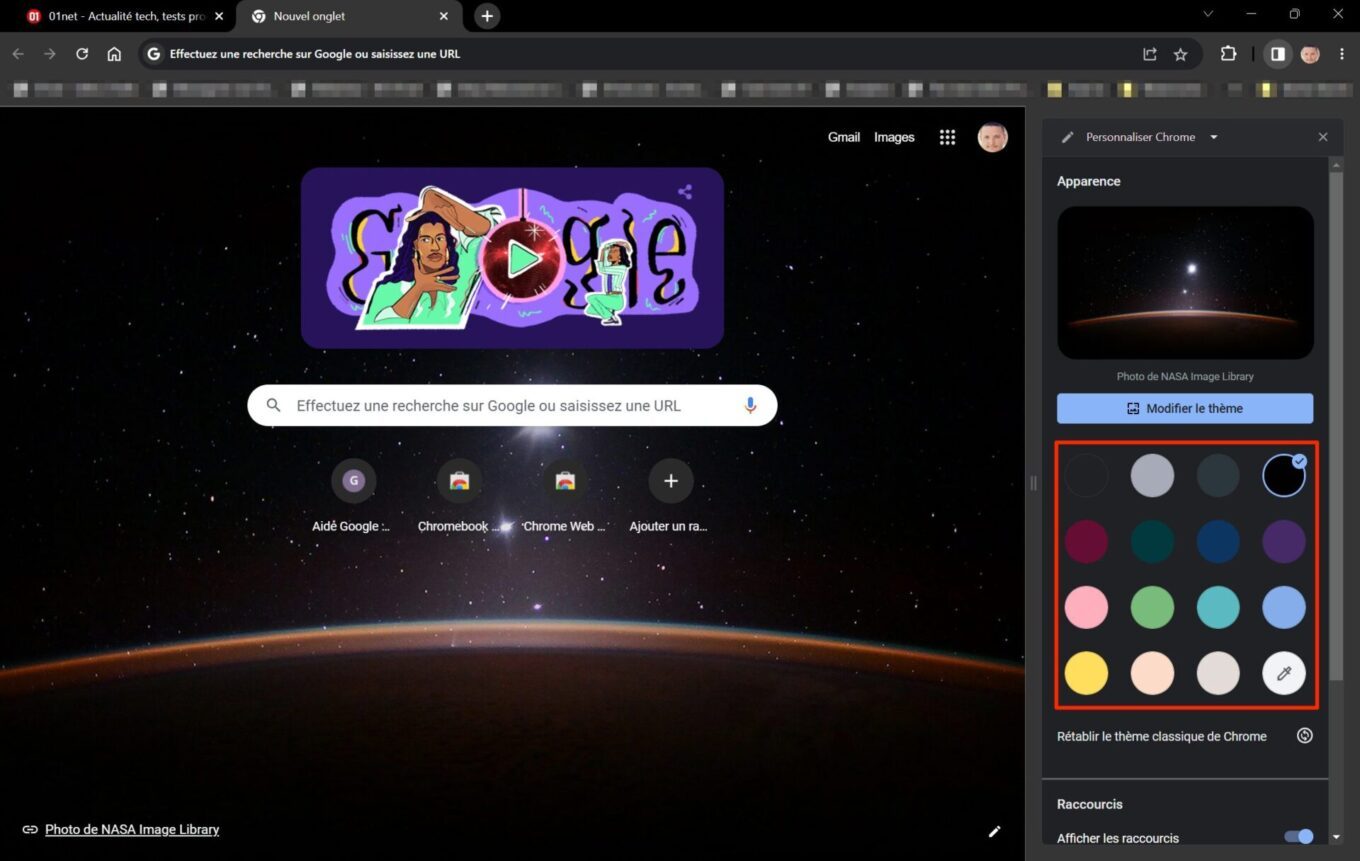Toggle Afficher les raccourcis switch

1298,836
